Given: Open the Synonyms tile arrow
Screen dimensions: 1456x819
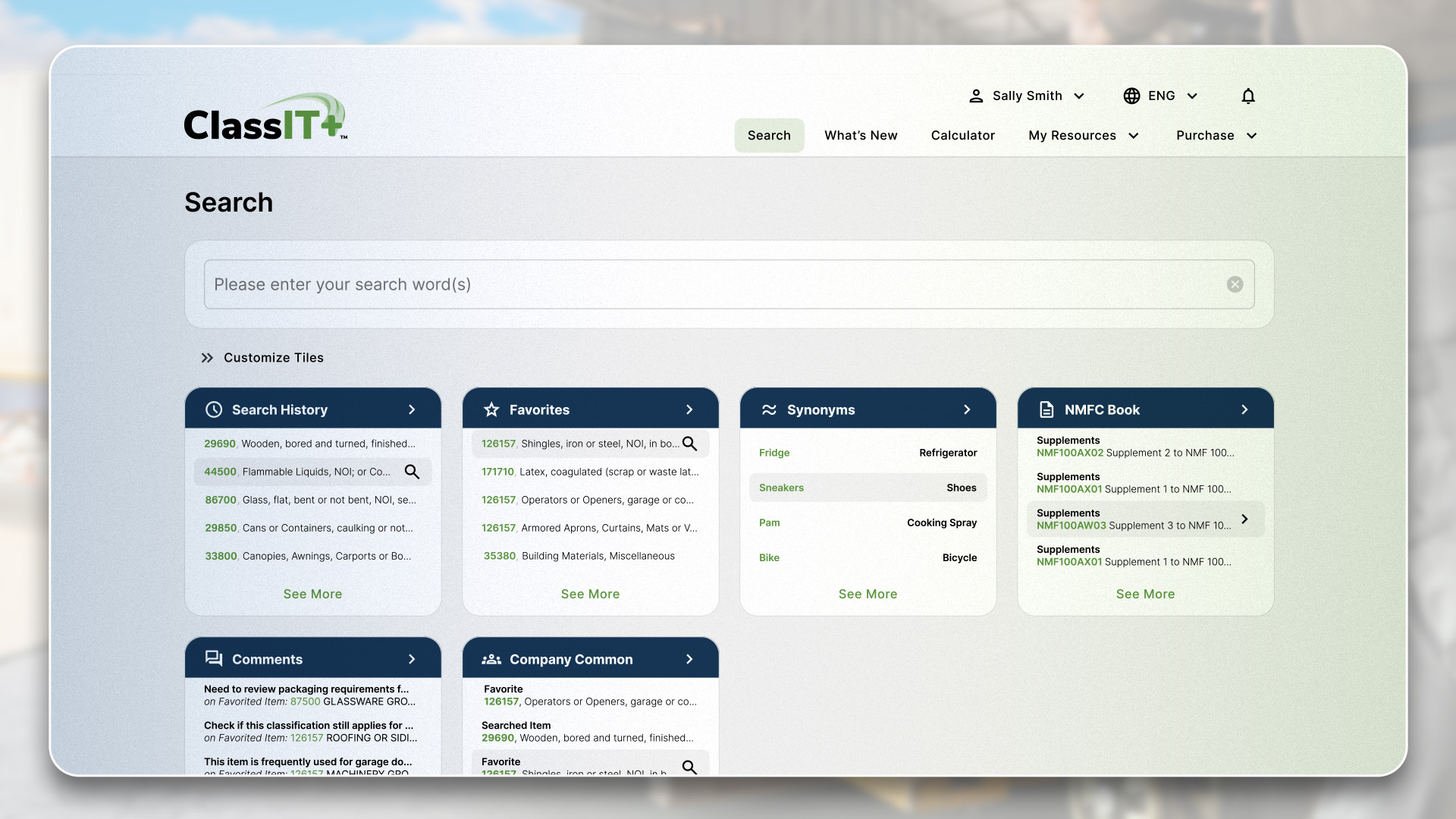Looking at the screenshot, I should click(967, 409).
